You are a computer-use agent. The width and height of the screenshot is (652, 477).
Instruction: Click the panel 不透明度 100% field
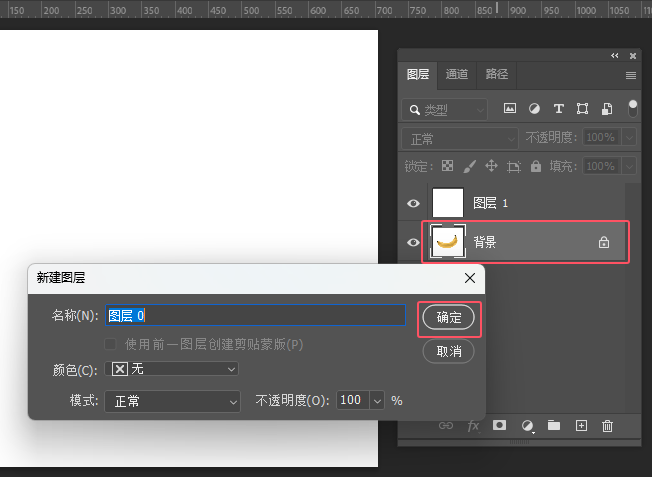[602, 137]
